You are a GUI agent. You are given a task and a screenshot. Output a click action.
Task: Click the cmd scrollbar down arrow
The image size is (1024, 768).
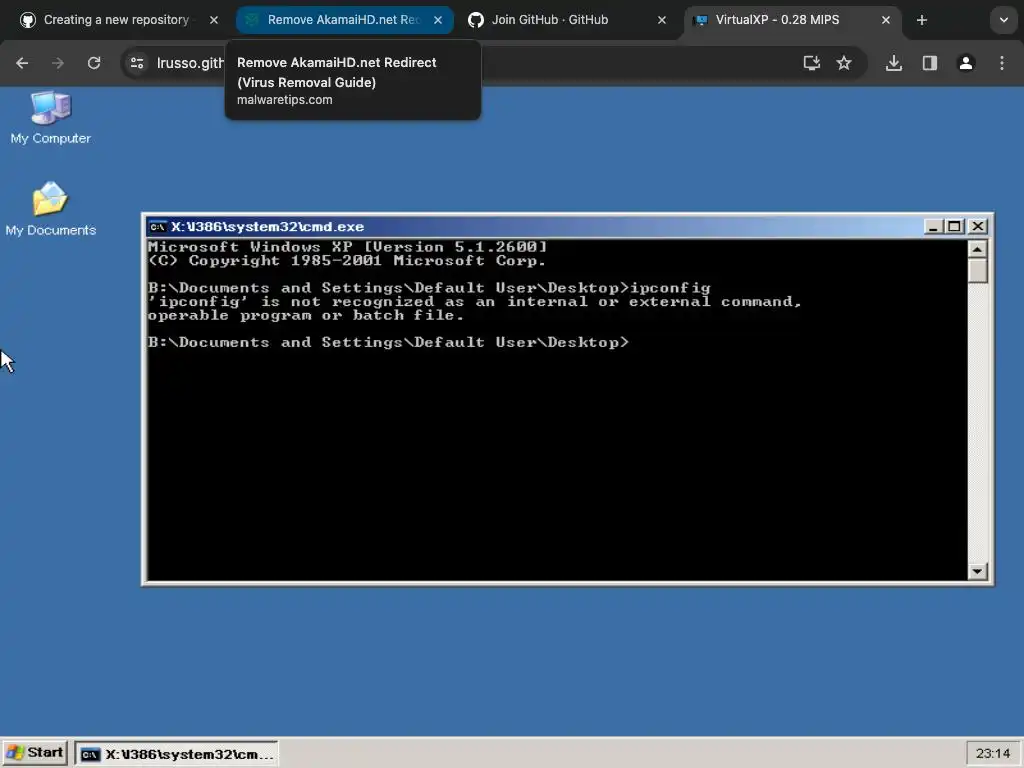(977, 571)
